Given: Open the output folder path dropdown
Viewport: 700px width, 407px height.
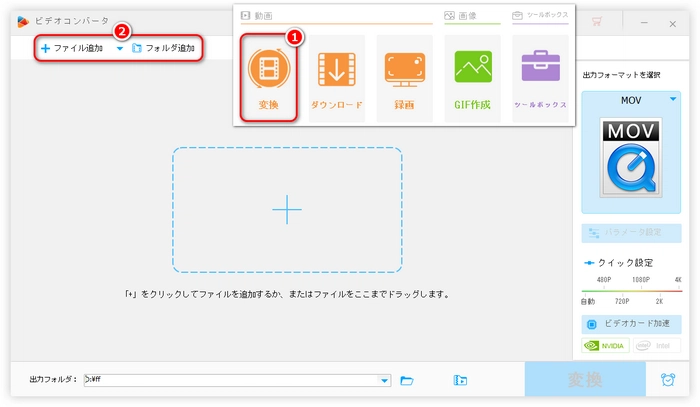Looking at the screenshot, I should coord(385,380).
